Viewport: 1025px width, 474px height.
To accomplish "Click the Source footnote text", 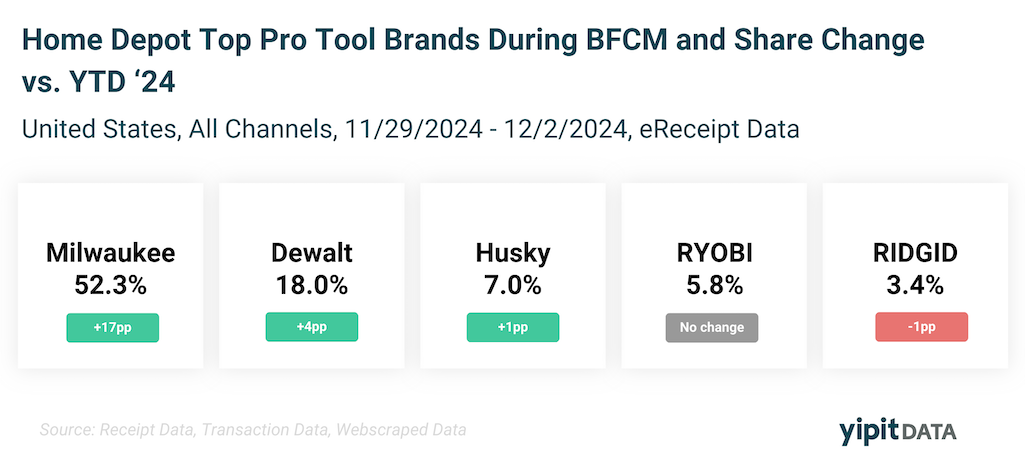I will 253,431.
